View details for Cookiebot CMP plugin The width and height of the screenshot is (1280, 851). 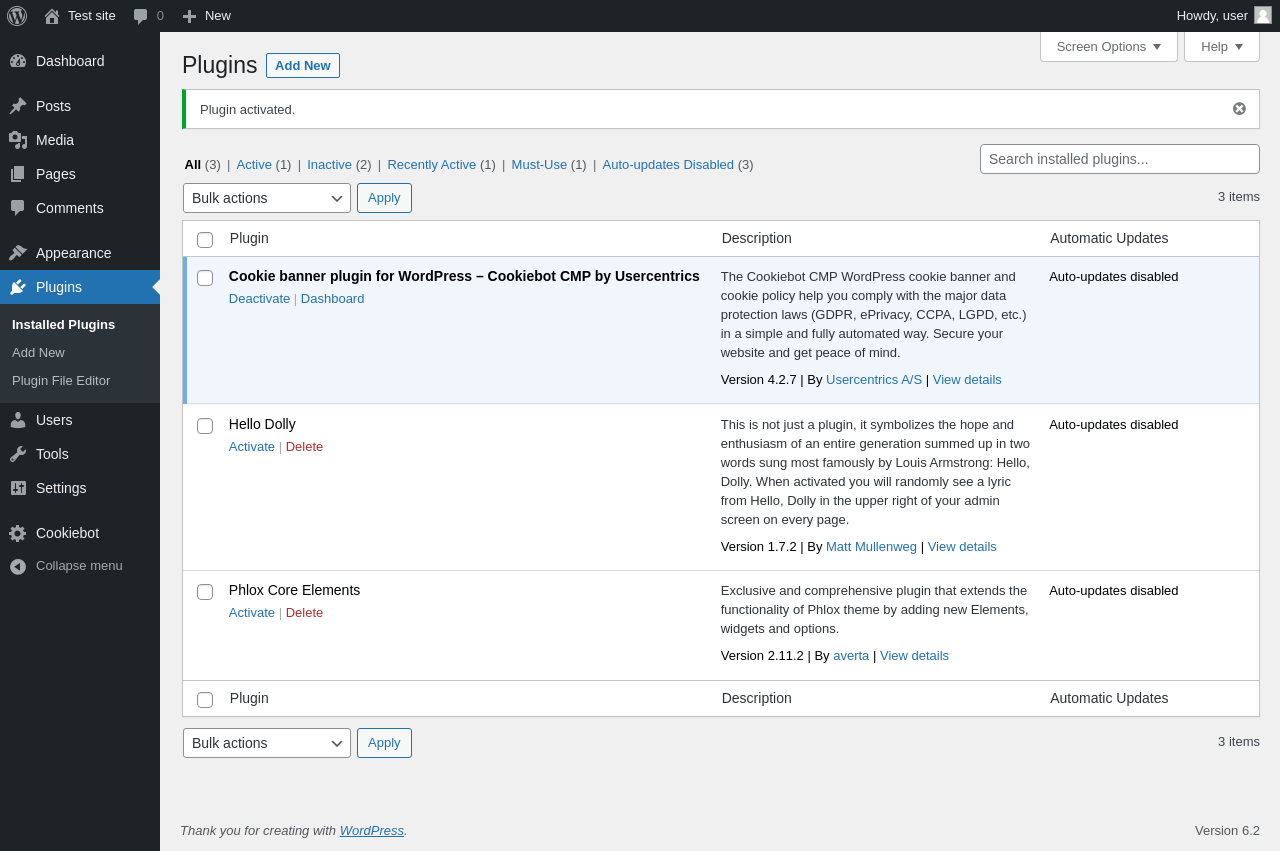967,379
